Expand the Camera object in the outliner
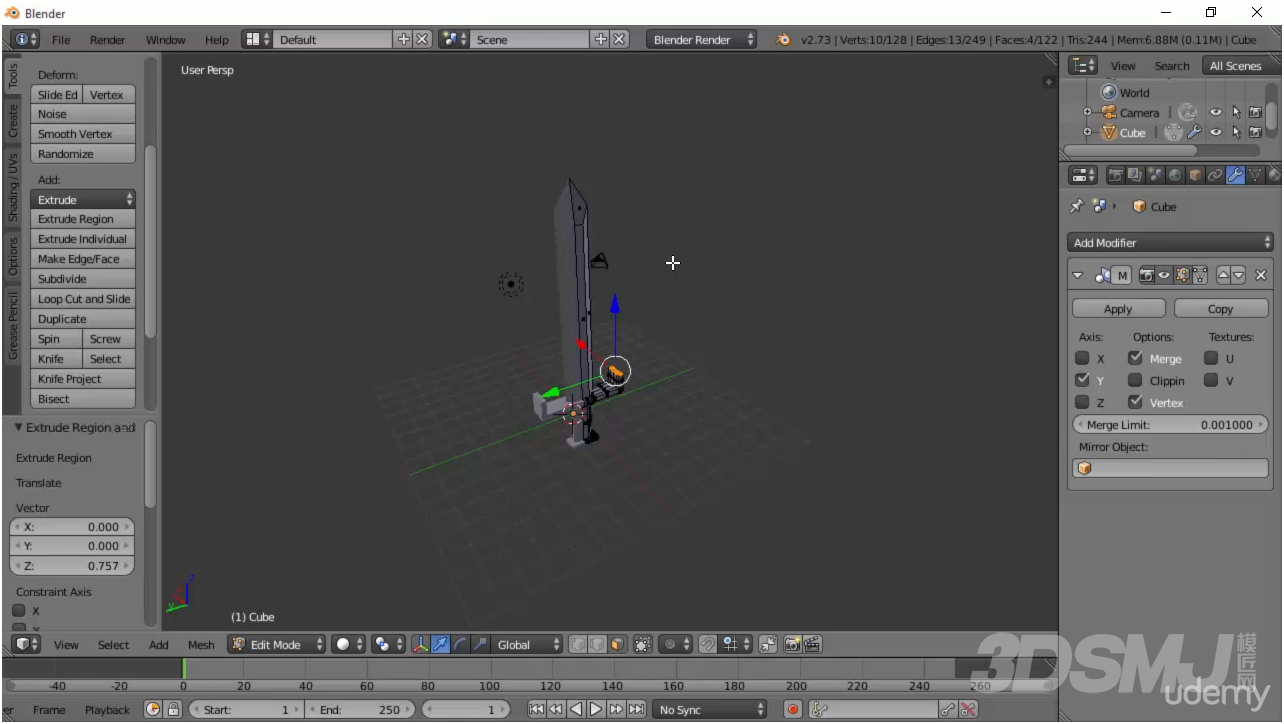 1087,112
